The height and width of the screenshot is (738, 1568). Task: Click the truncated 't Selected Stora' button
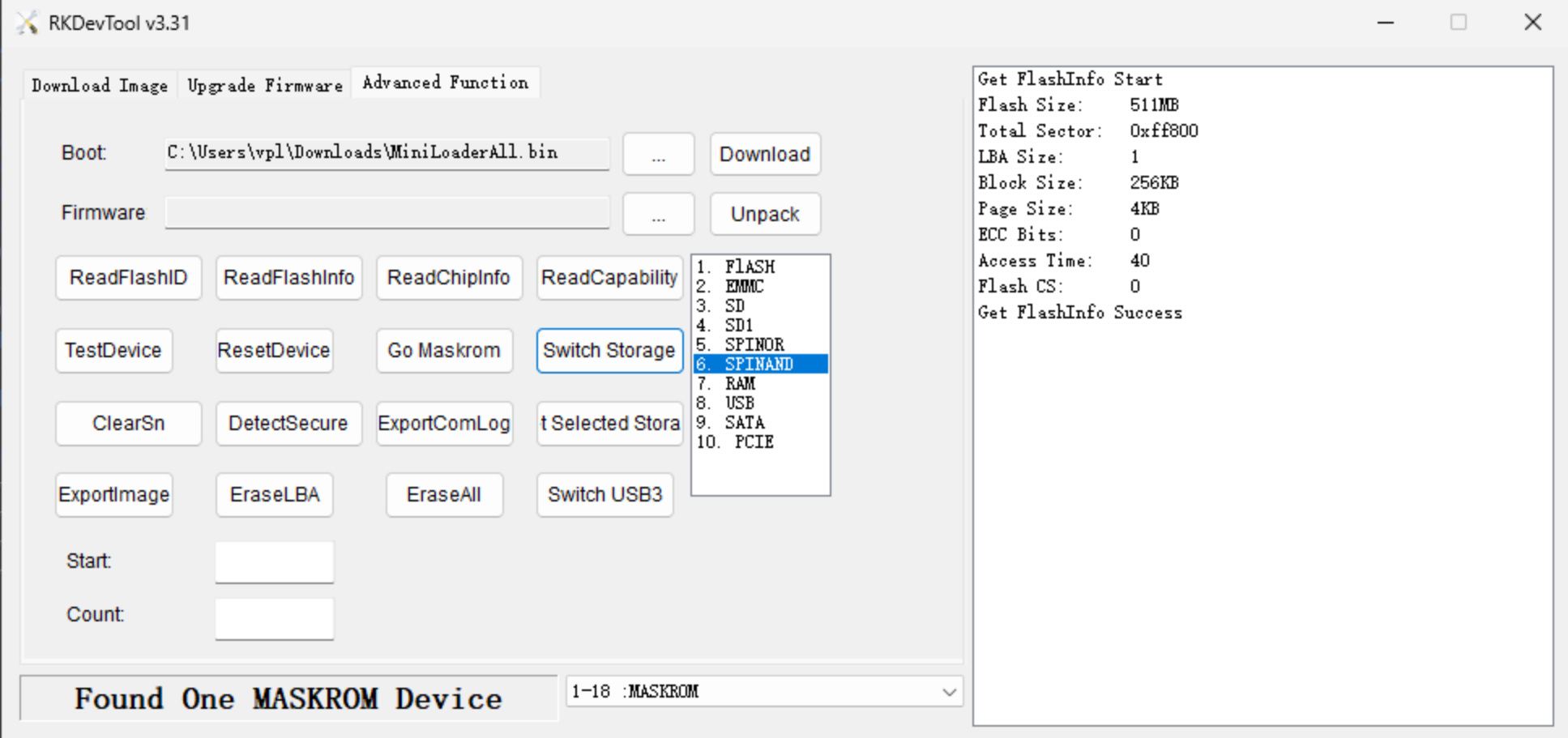point(609,424)
